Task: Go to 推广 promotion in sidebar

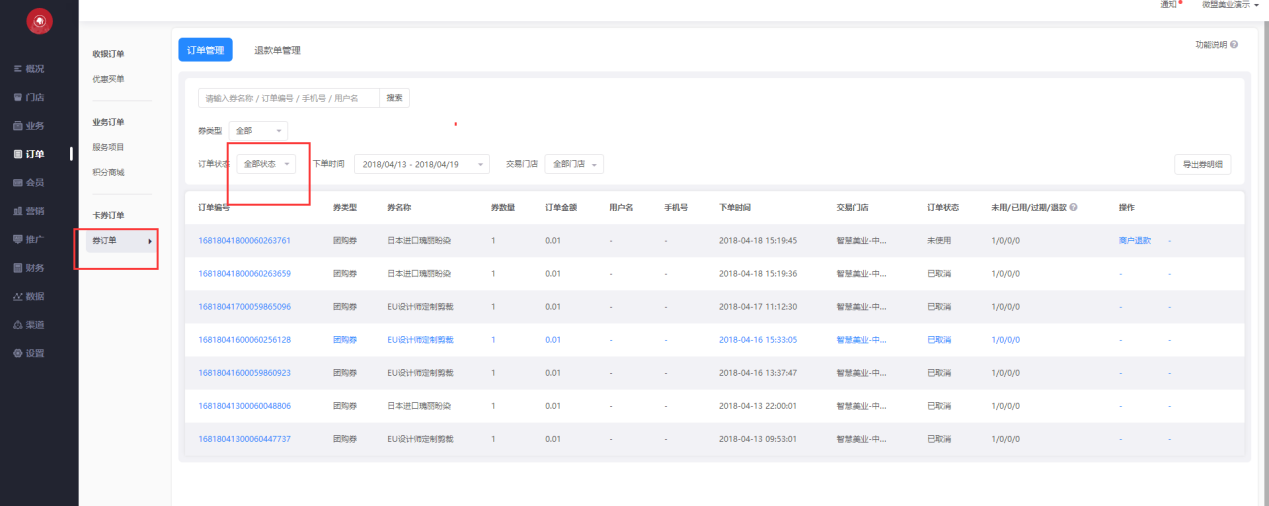Action: pyautogui.click(x=29, y=239)
